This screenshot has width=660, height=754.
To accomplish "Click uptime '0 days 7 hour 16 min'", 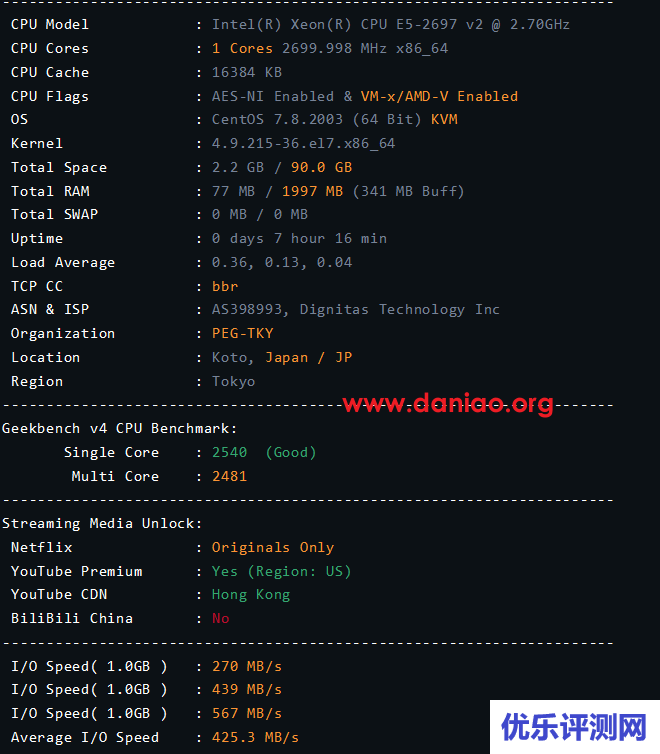I will click(299, 239).
